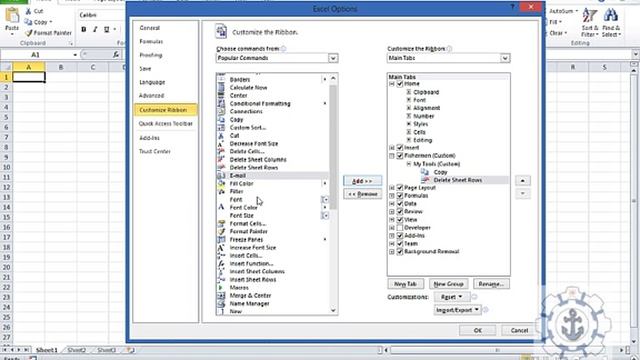
Task: Select the Calculate Now command icon
Action: [x=221, y=87]
